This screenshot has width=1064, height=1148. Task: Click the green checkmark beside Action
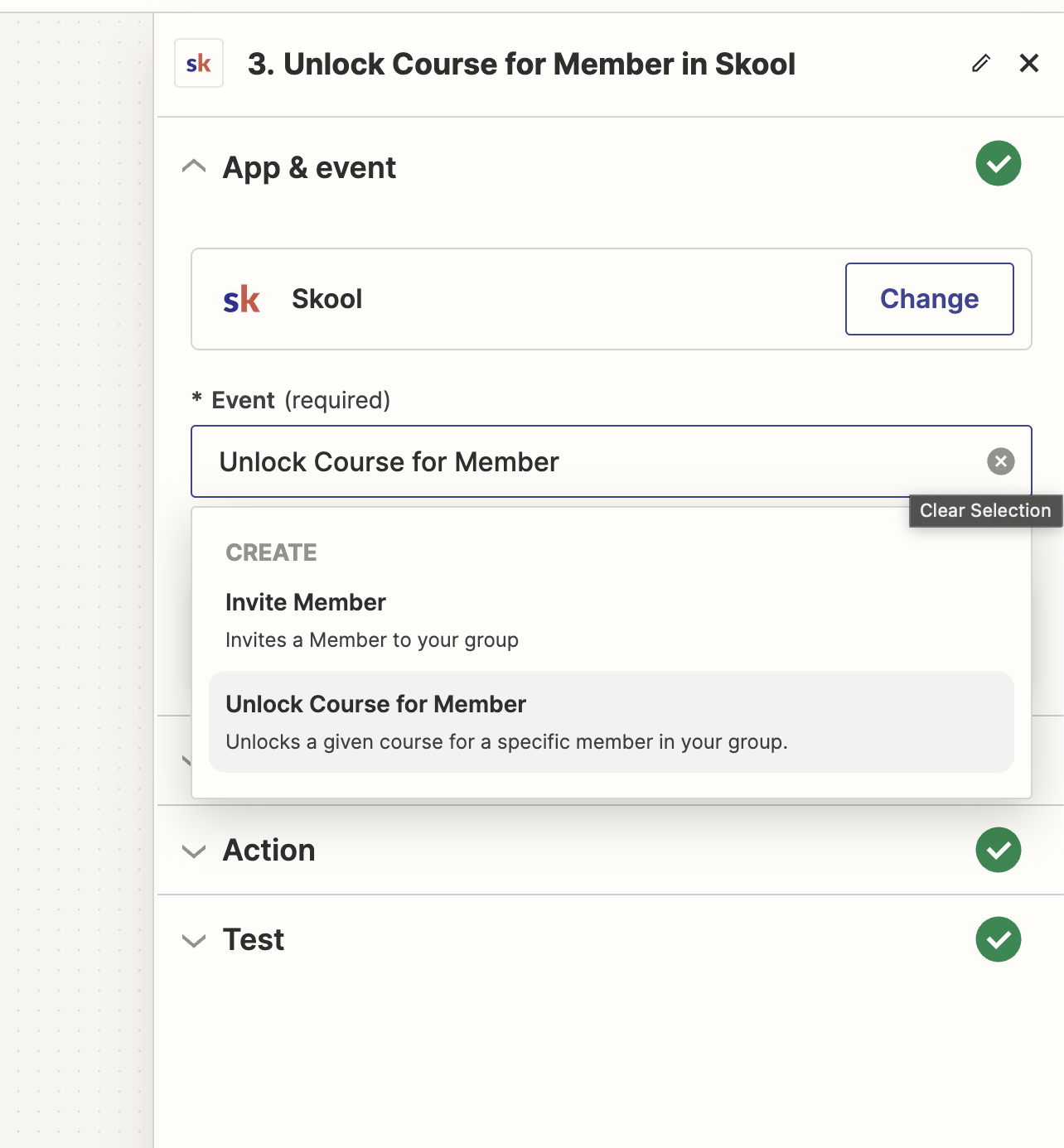pyautogui.click(x=999, y=850)
